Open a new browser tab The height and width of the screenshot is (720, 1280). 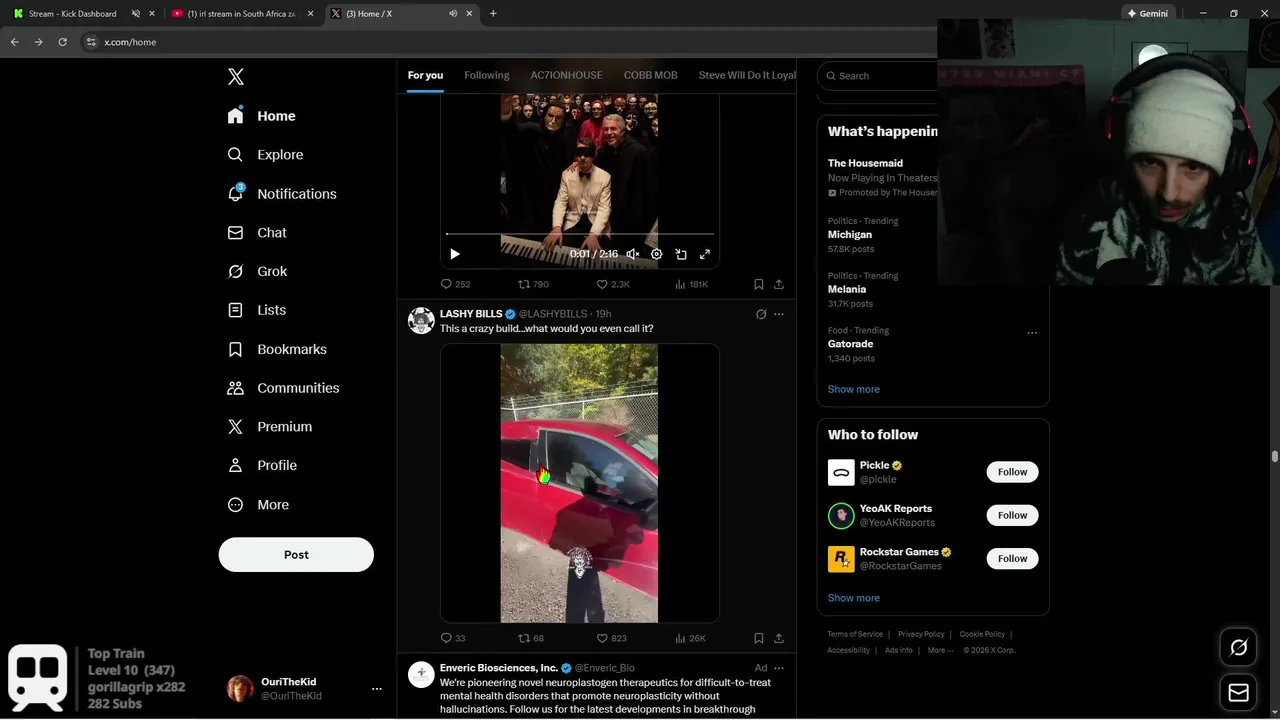coord(493,14)
